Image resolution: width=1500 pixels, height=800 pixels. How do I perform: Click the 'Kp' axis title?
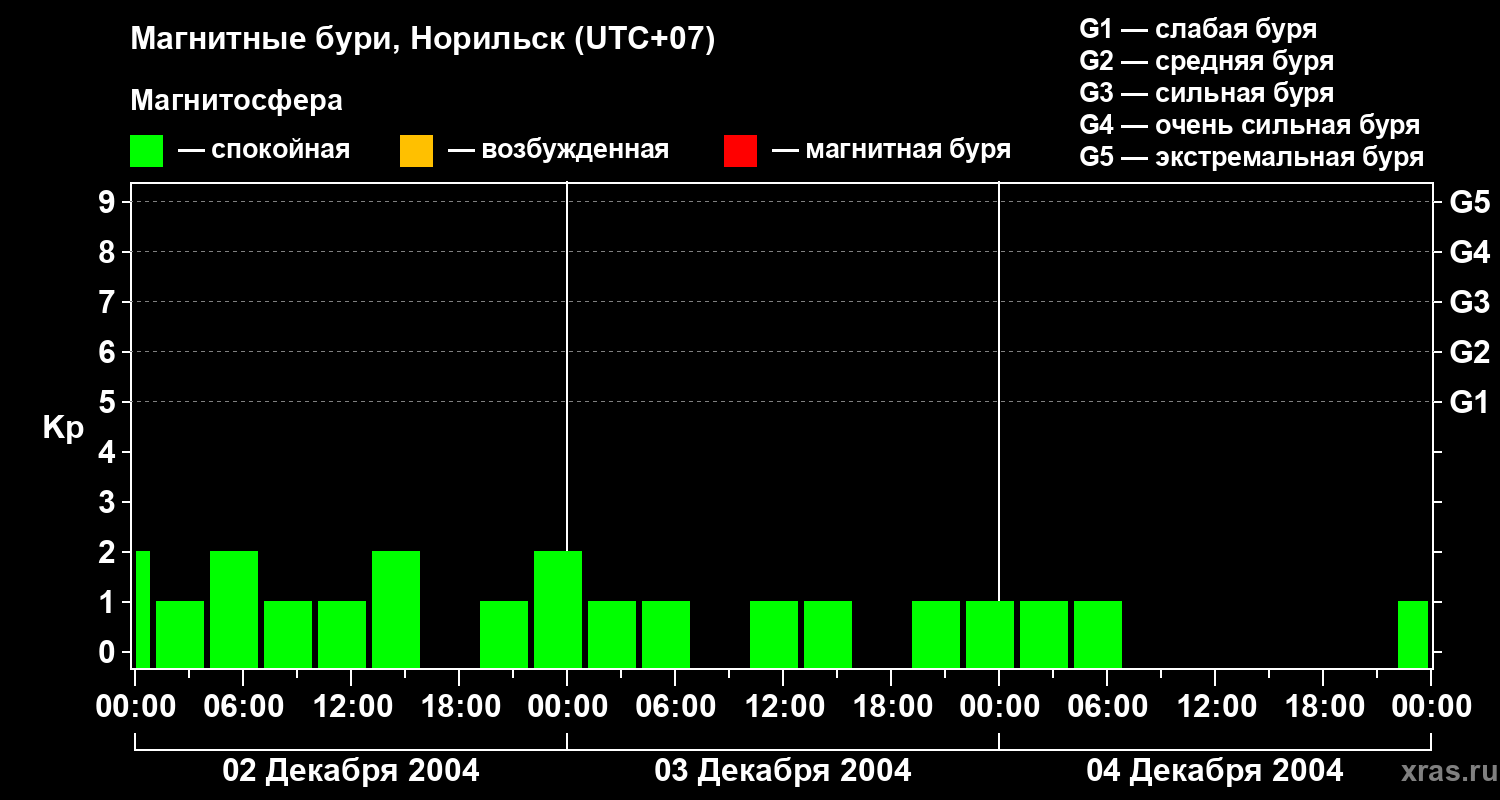point(64,428)
